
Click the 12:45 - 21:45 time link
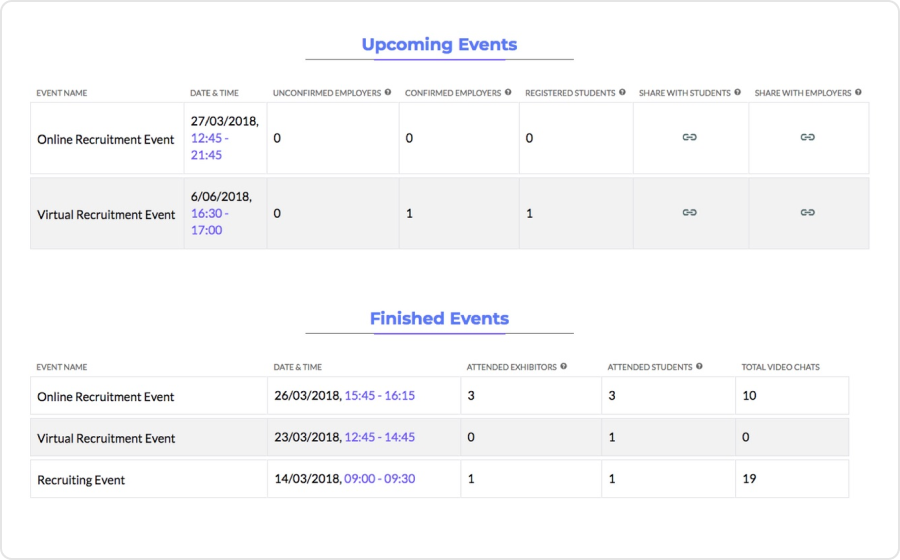[210, 146]
